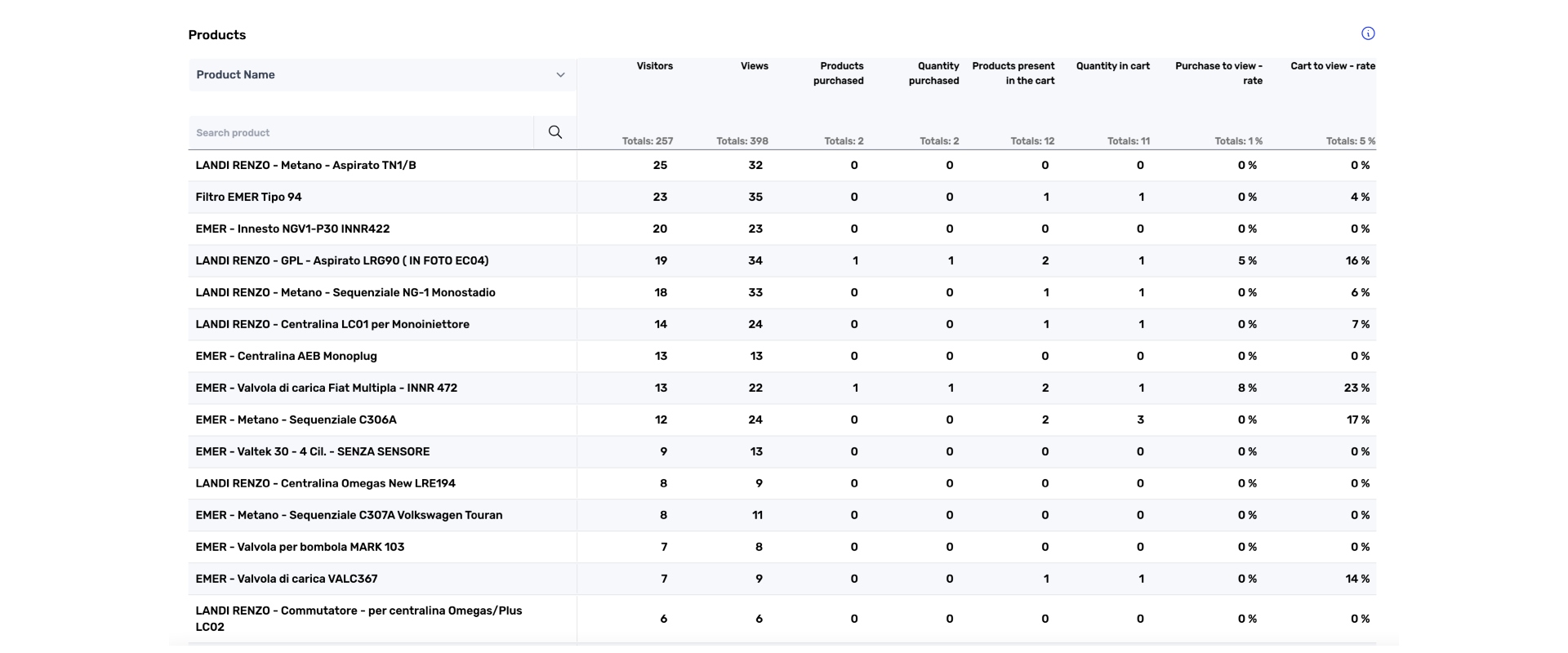This screenshot has height=653, width=1568.
Task: Select the Filtro EMER Tipo 94 row
Action: pos(249,198)
